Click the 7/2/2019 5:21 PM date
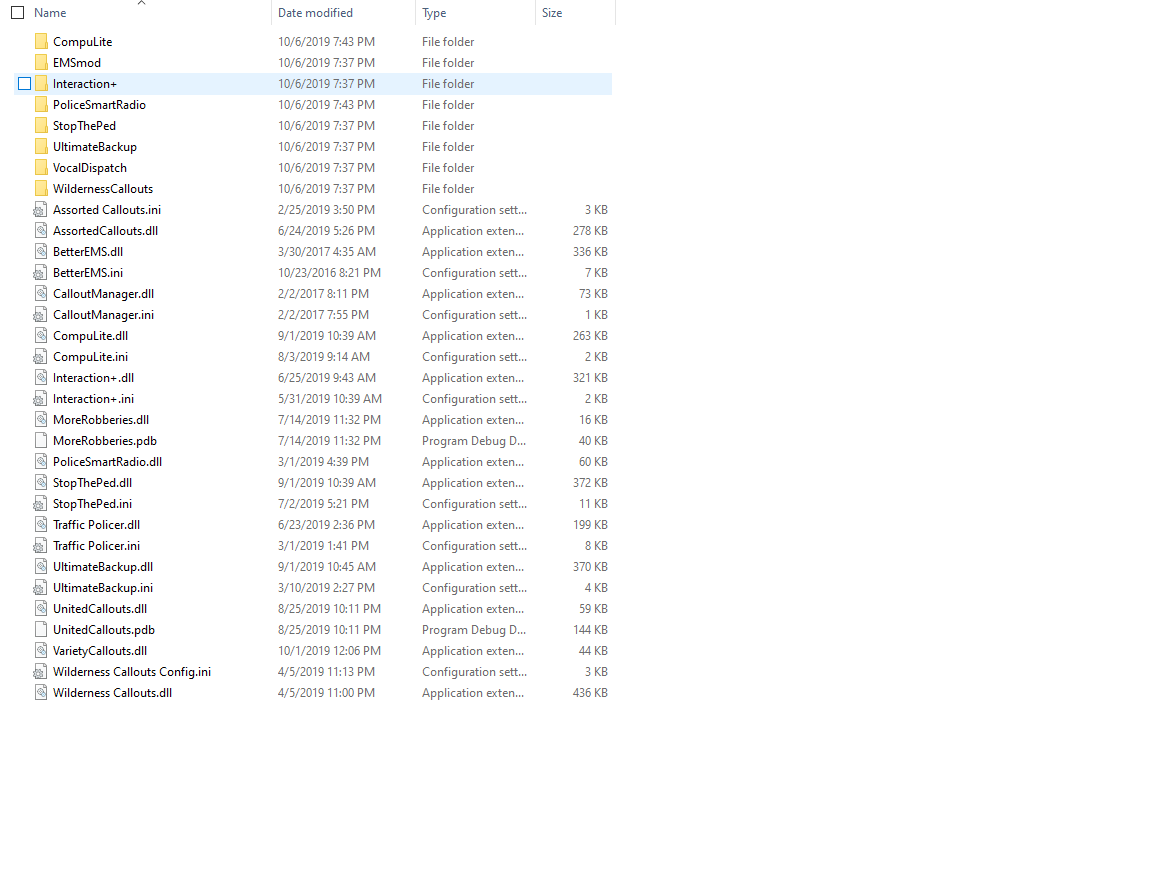The width and height of the screenshot is (1176, 883). coord(323,503)
